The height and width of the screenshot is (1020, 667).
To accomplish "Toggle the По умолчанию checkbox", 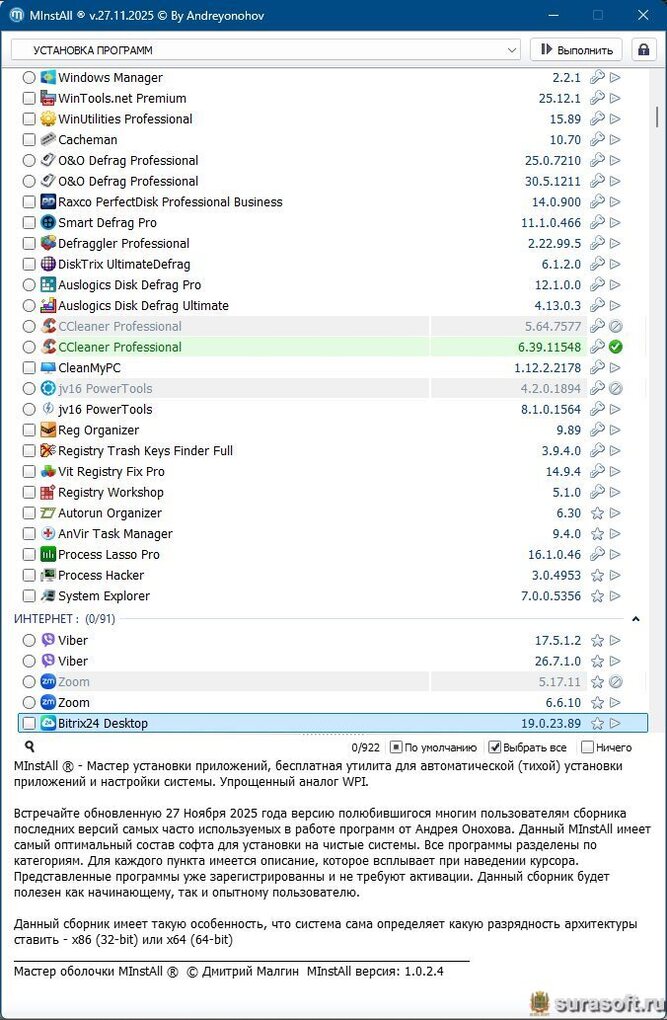I will [396, 747].
